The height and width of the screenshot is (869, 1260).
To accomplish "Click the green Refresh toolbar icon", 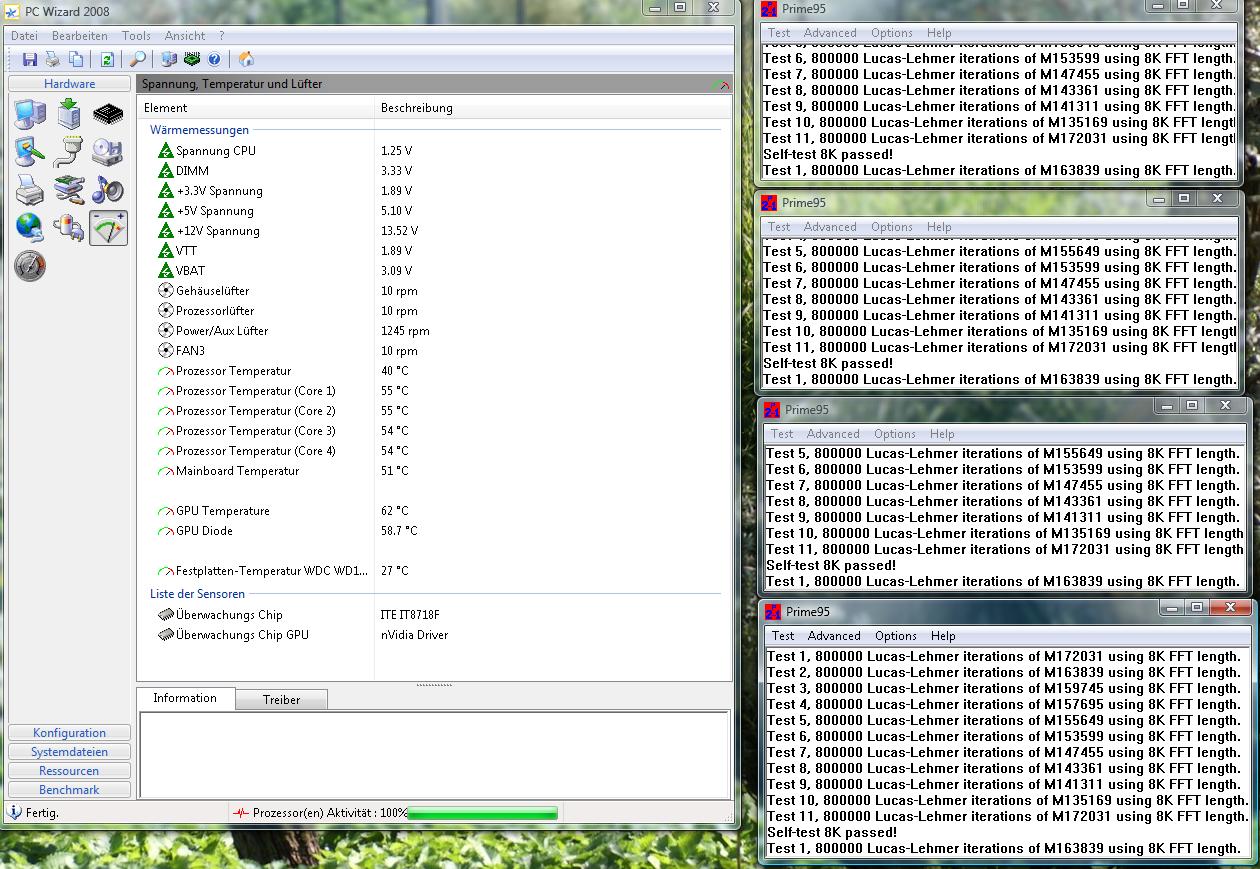I will point(107,60).
